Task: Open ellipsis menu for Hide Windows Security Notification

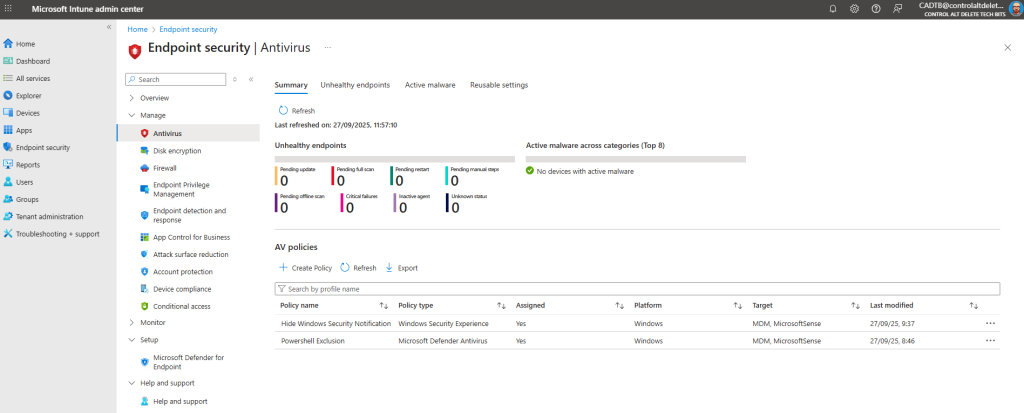Action: click(991, 323)
